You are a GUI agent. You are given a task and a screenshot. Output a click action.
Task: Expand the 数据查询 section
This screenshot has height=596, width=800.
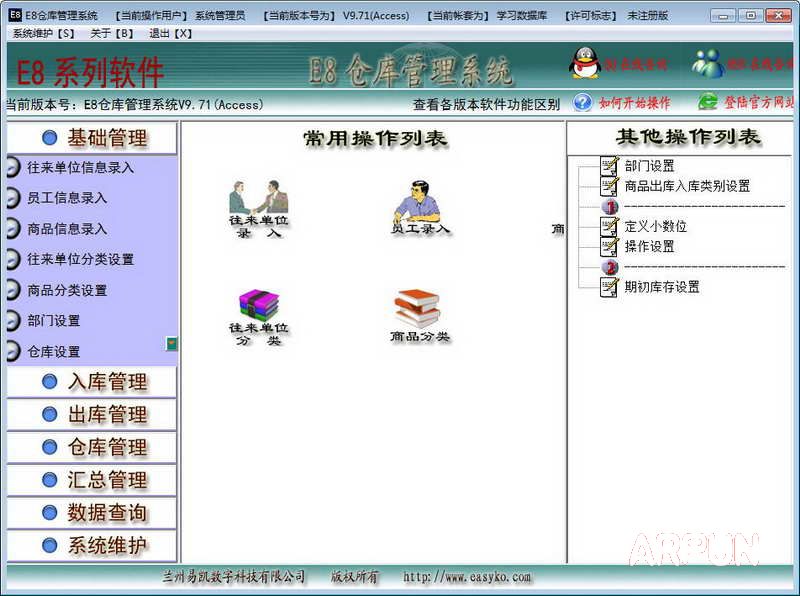92,512
